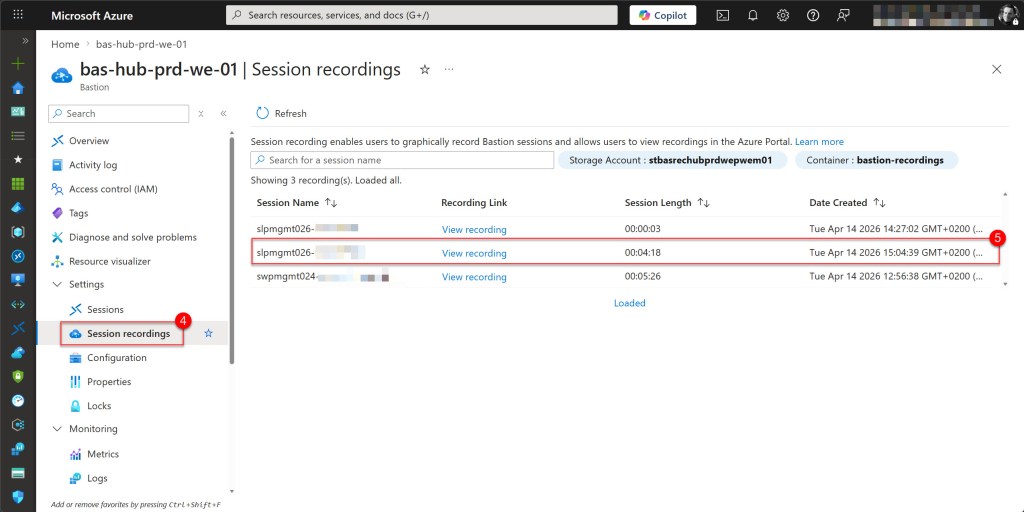Click the Learn more link
The height and width of the screenshot is (512, 1024).
point(819,142)
